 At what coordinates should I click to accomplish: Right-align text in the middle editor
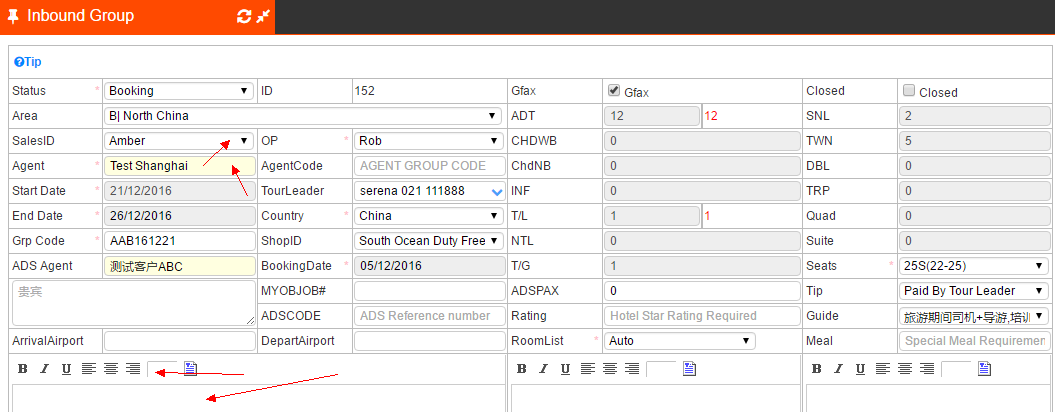pyautogui.click(x=631, y=369)
